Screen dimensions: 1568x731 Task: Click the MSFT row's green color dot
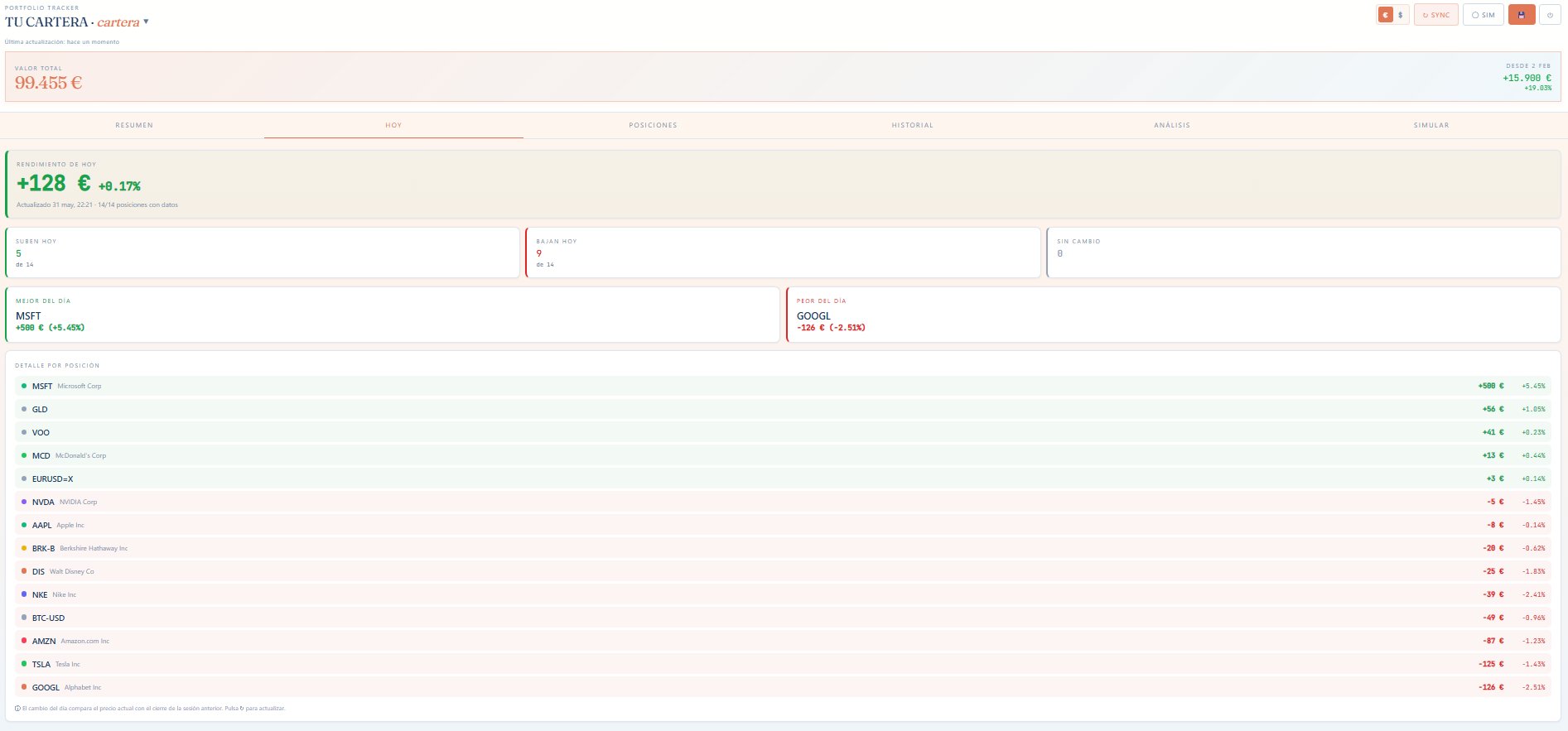click(x=24, y=386)
